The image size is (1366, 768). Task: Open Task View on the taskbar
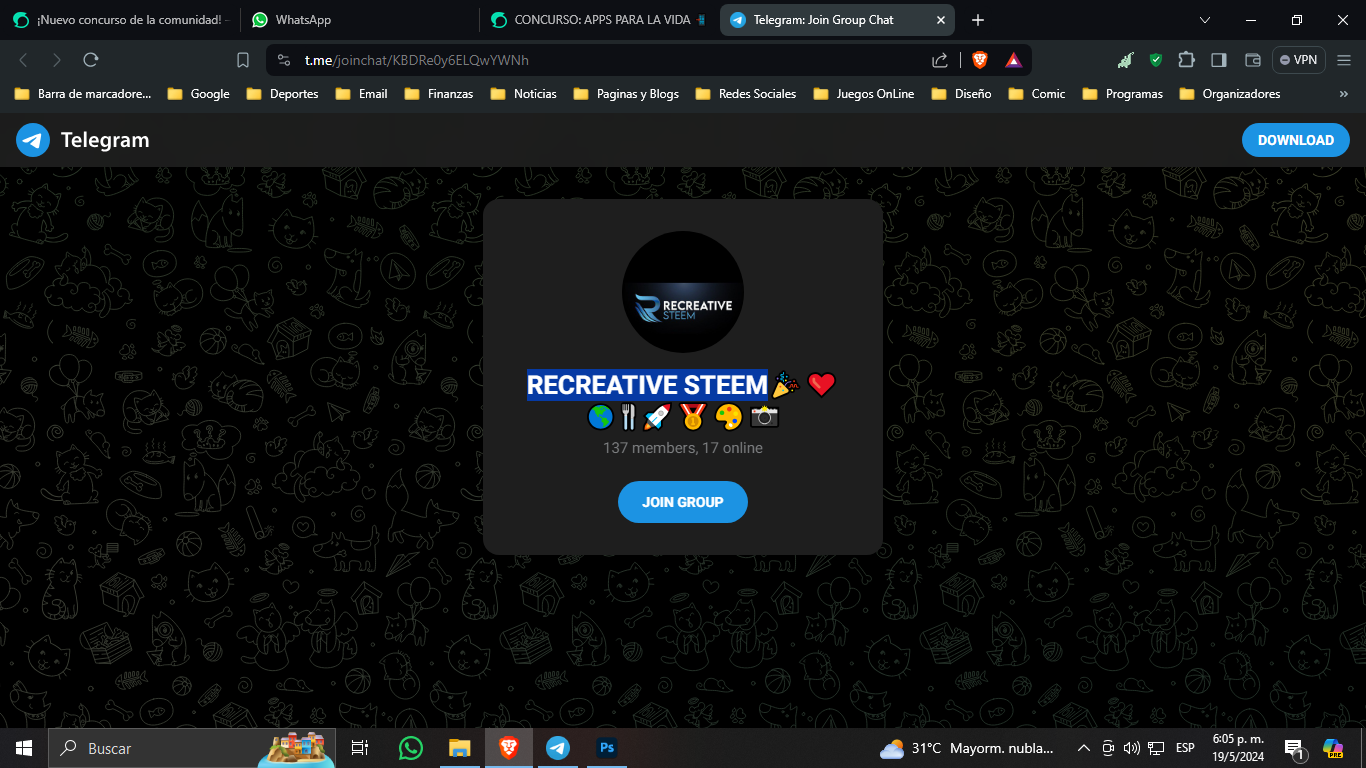click(x=360, y=748)
